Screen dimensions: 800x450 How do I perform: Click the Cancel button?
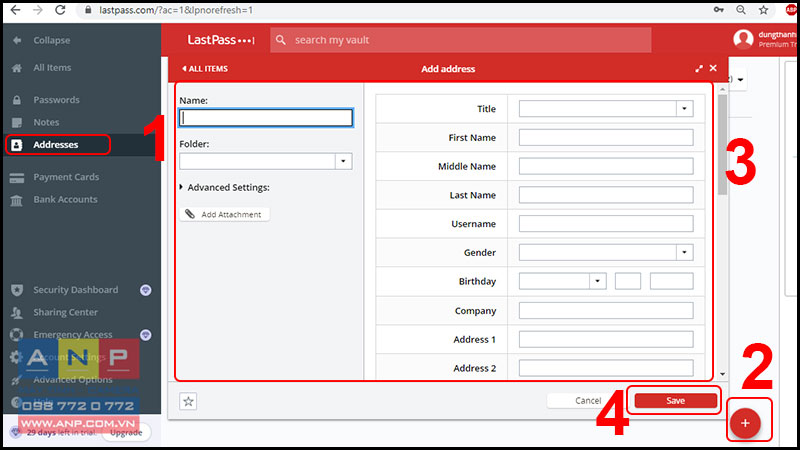tap(587, 401)
